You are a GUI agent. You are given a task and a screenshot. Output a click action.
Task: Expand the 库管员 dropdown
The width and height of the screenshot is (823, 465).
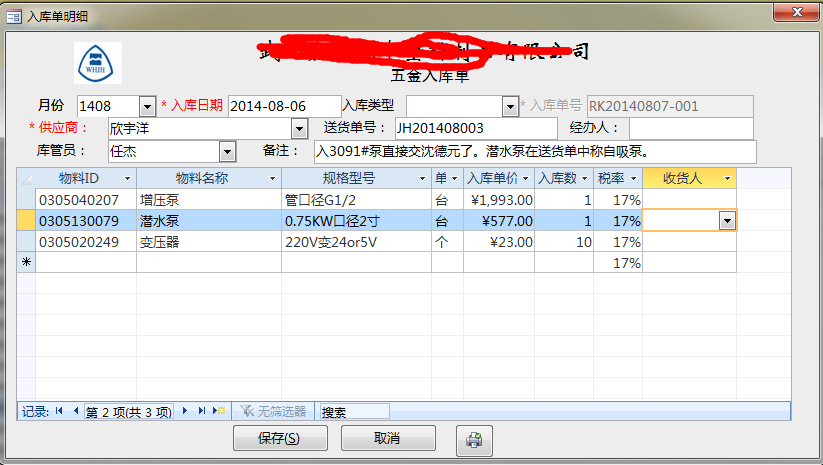click(x=227, y=151)
